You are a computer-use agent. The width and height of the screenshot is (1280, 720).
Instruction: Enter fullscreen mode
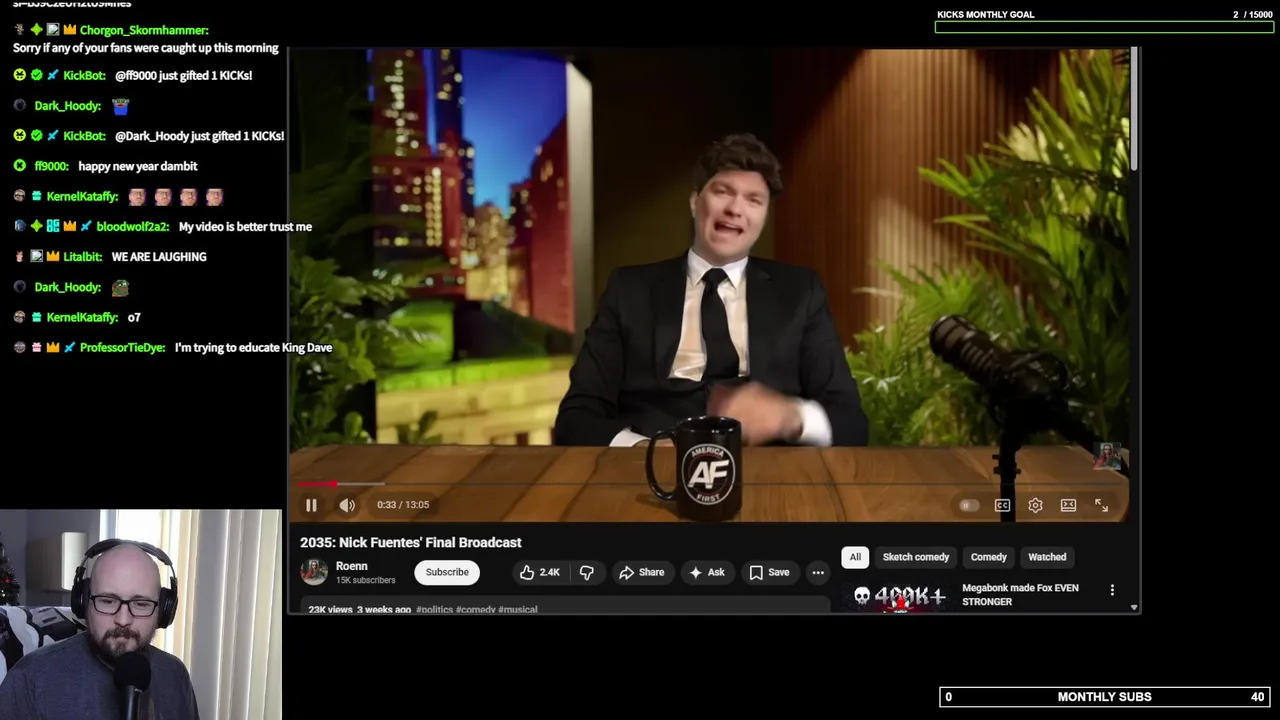pyautogui.click(x=1101, y=505)
